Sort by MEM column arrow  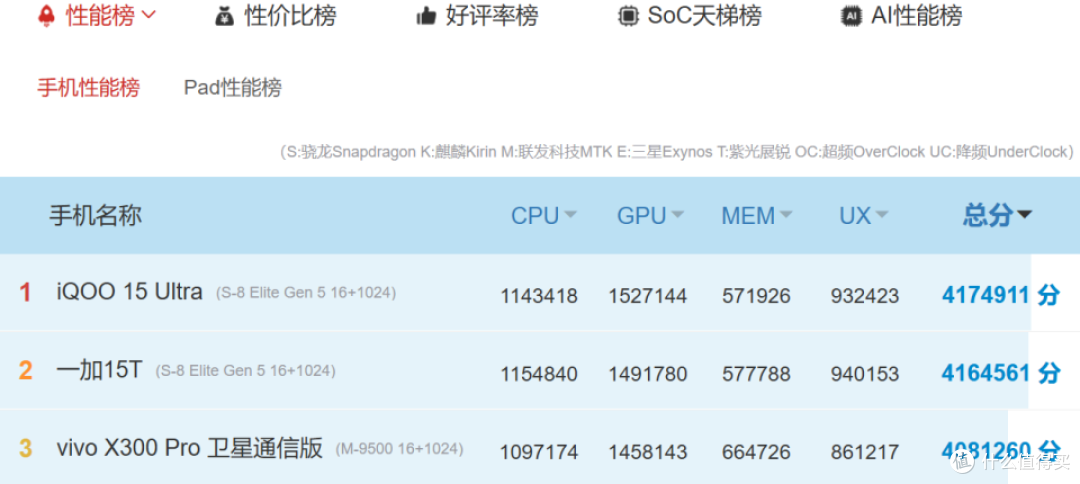pyautogui.click(x=785, y=215)
